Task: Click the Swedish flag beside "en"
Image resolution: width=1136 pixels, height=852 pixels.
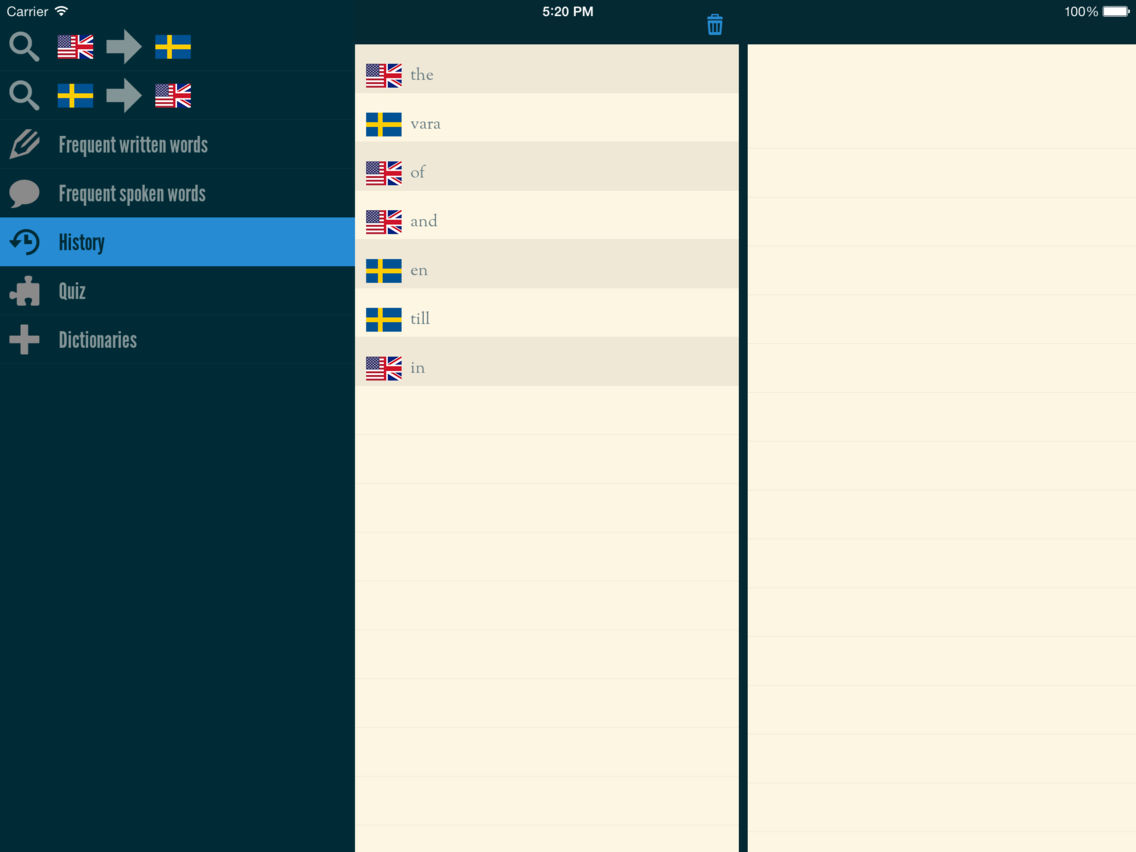Action: pyautogui.click(x=383, y=271)
